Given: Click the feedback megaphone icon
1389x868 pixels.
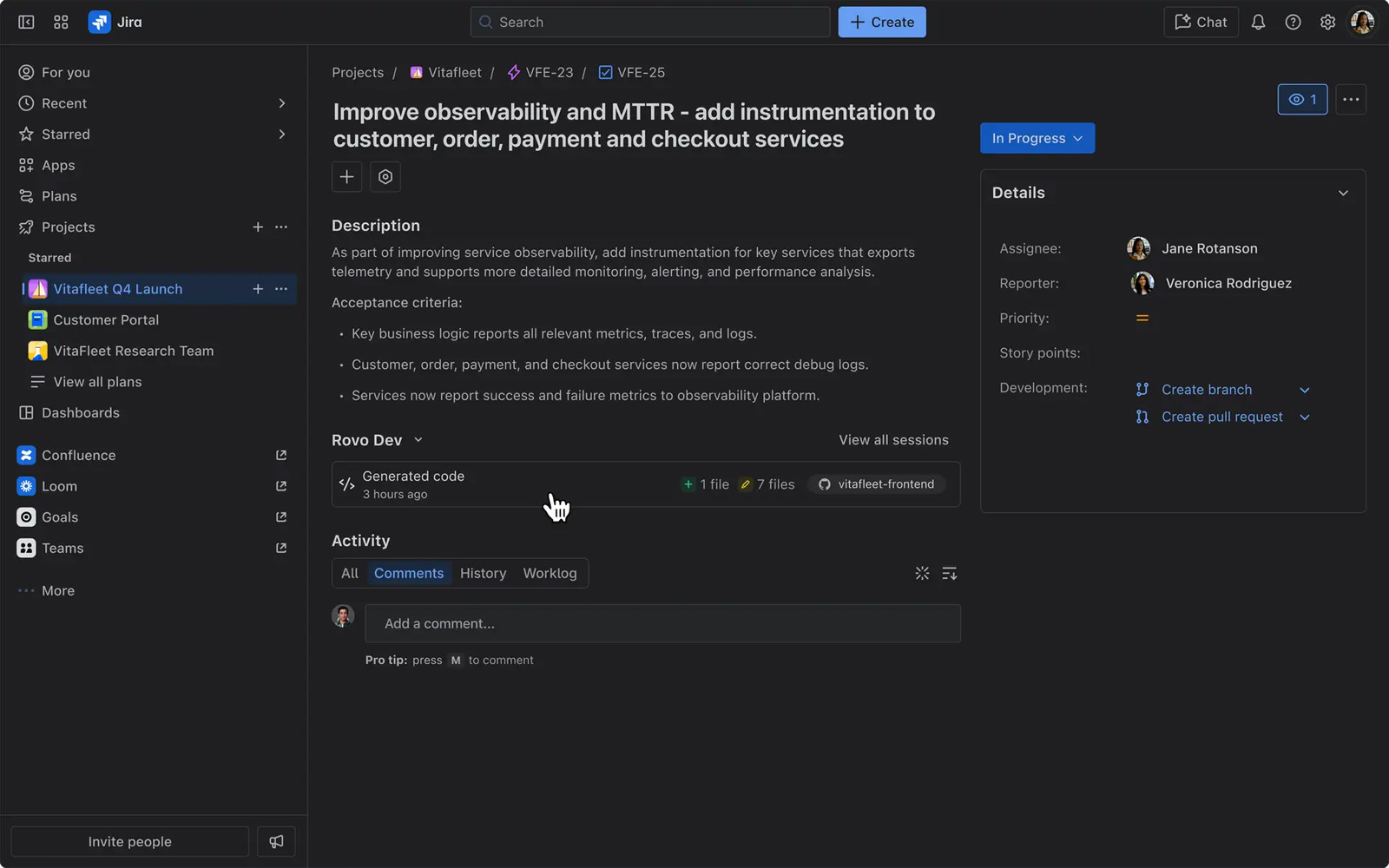Looking at the screenshot, I should [276, 841].
